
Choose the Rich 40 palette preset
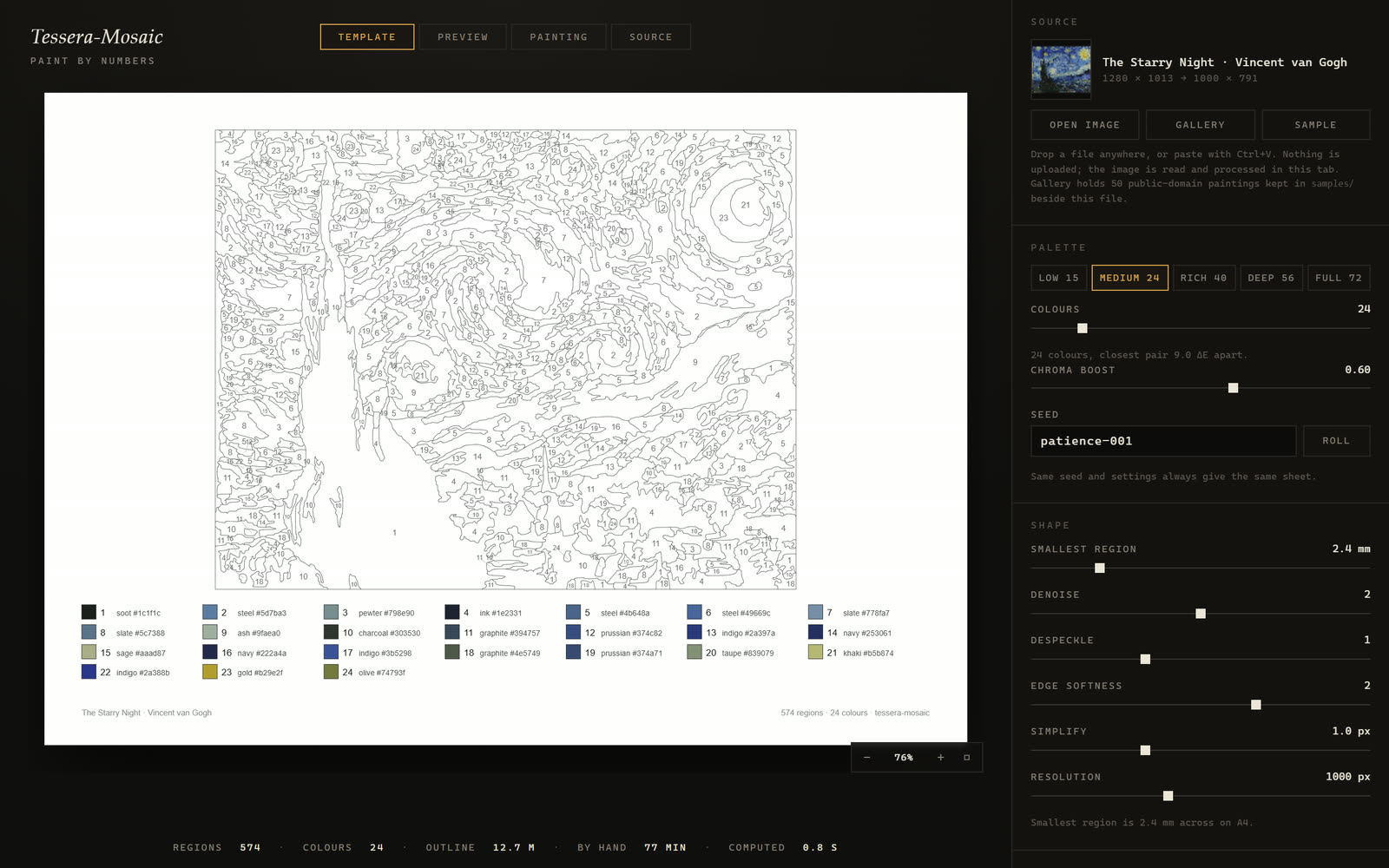pos(1204,278)
